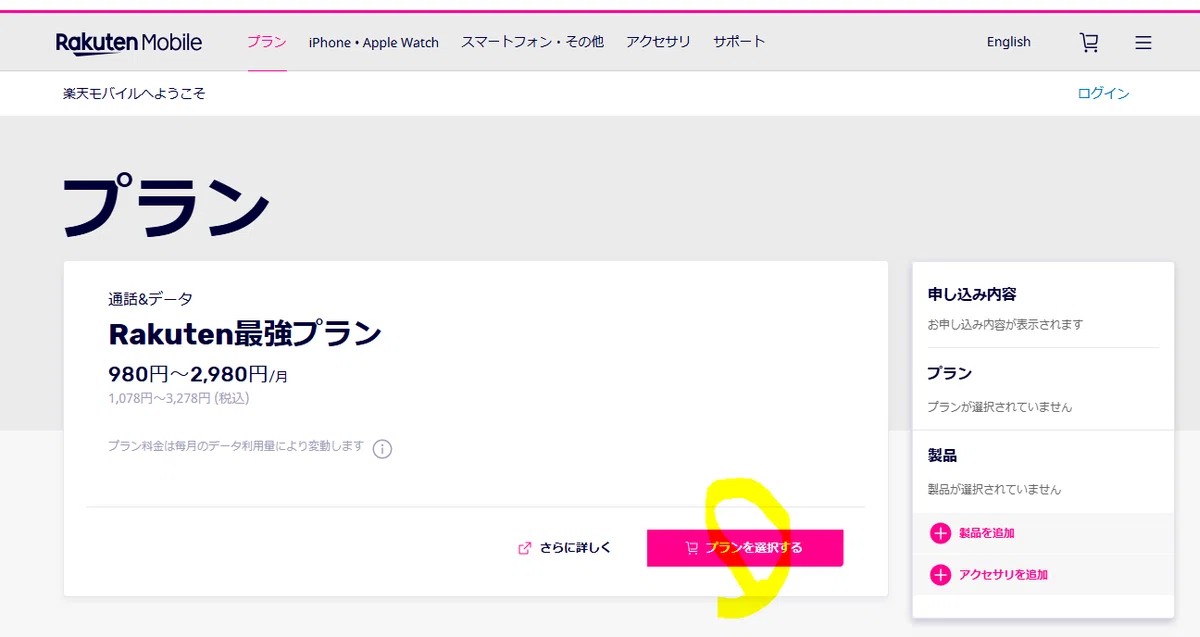
Task: Click the 1,078円～3,278円 (税込) text
Action: (x=178, y=398)
